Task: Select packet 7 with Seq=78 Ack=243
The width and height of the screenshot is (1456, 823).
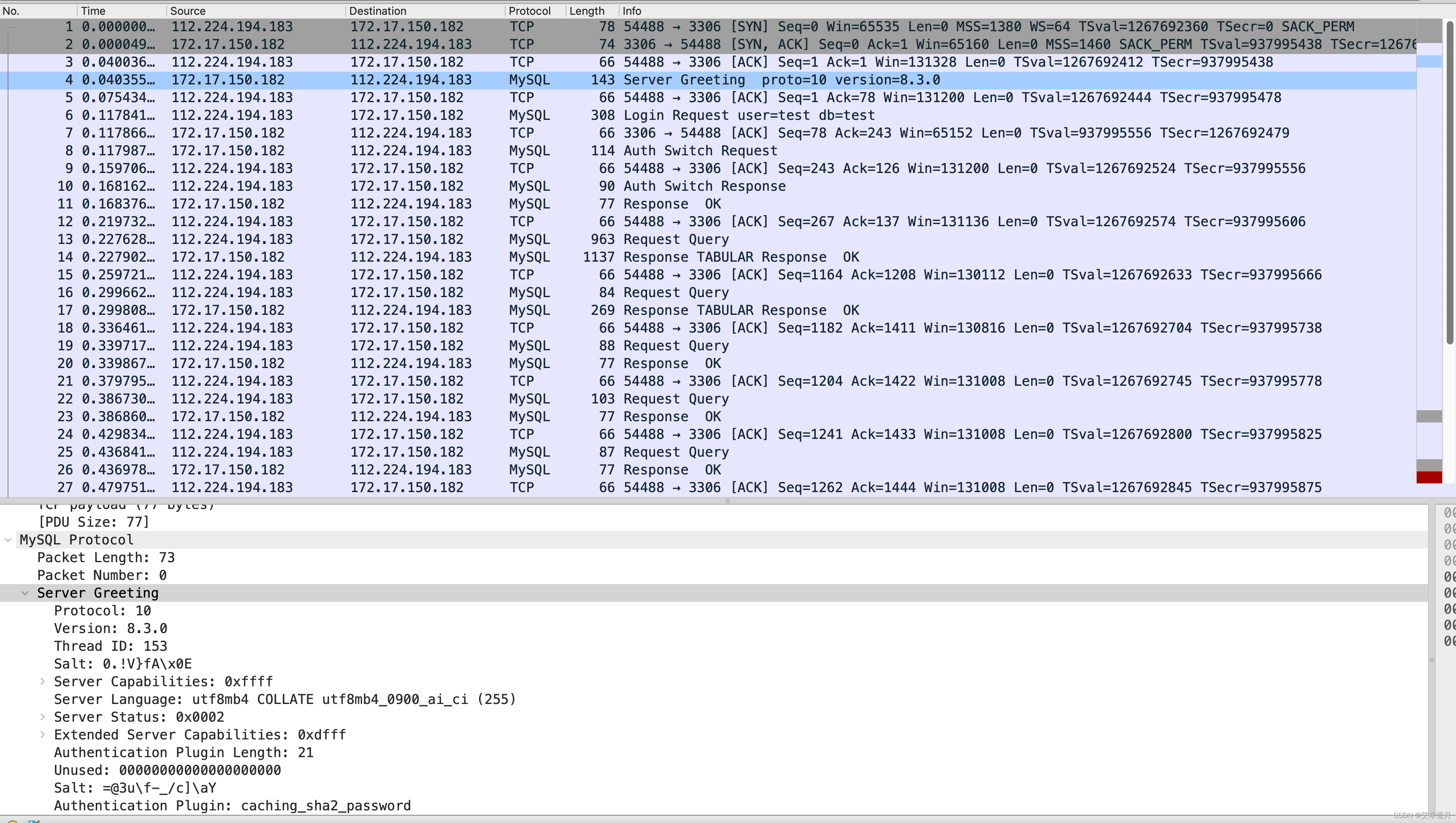Action: (x=708, y=133)
